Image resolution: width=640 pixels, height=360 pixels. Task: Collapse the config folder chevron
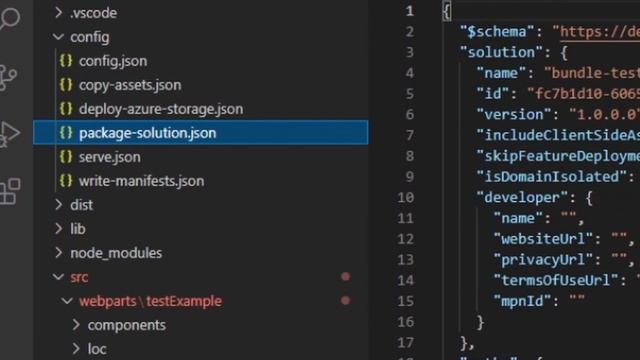tap(58, 37)
